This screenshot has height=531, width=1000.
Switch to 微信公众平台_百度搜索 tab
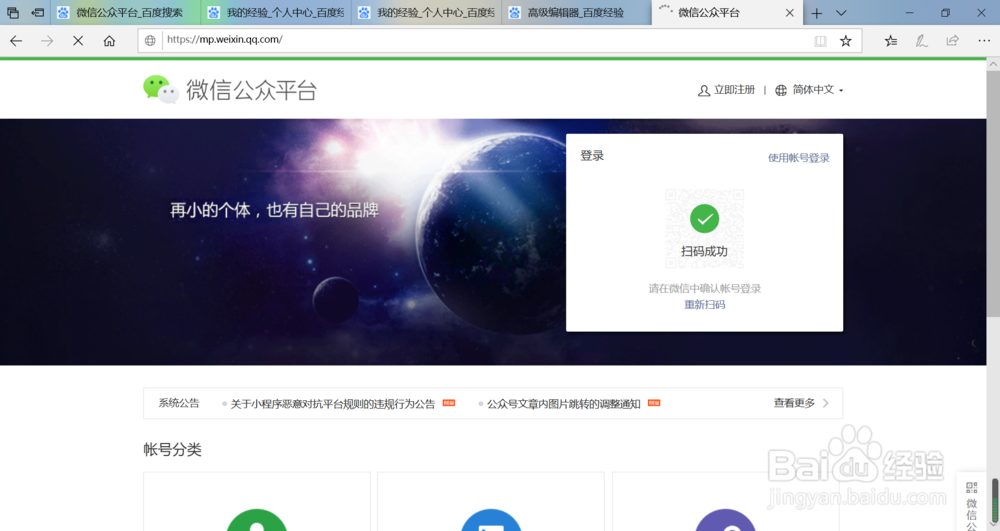click(126, 13)
